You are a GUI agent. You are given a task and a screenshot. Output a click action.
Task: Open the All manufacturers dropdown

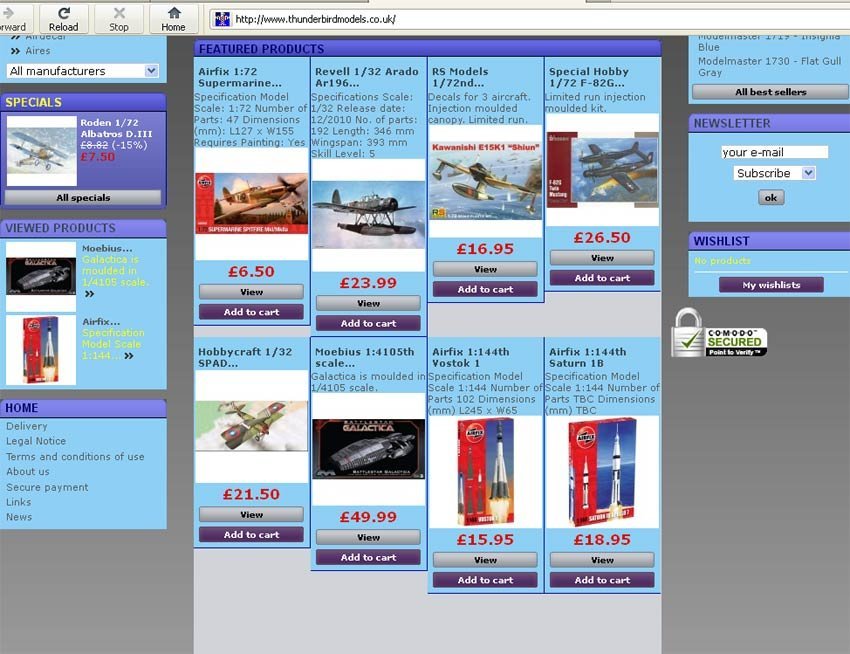pyautogui.click(x=83, y=71)
